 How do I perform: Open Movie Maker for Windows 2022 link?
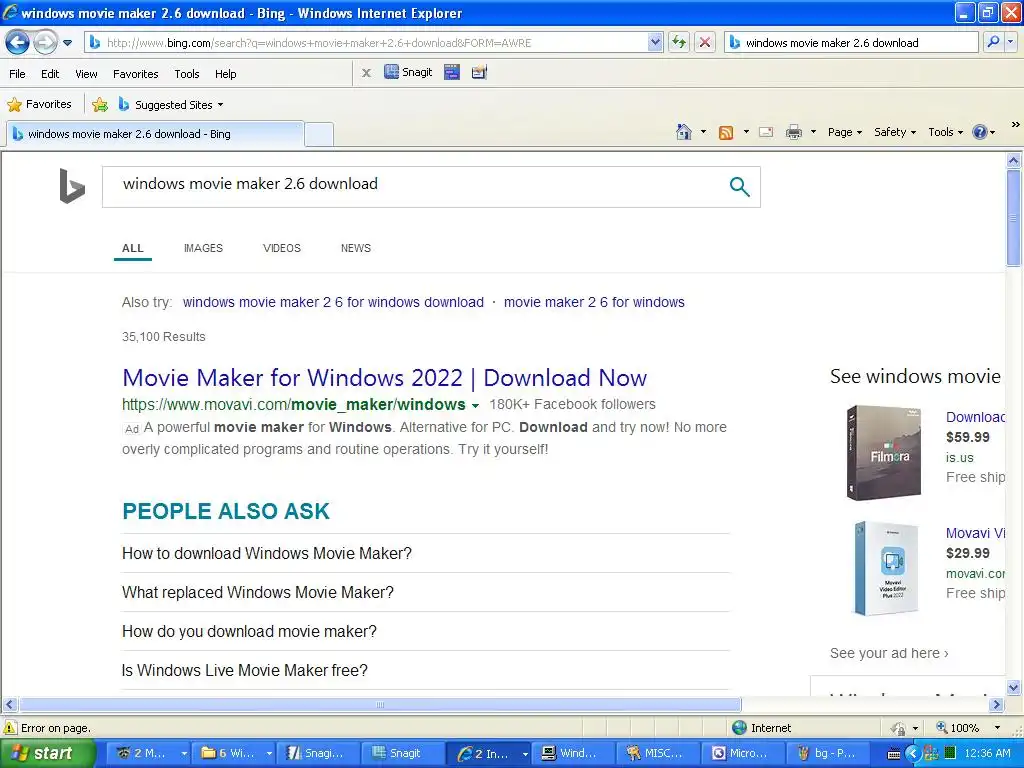(x=385, y=377)
